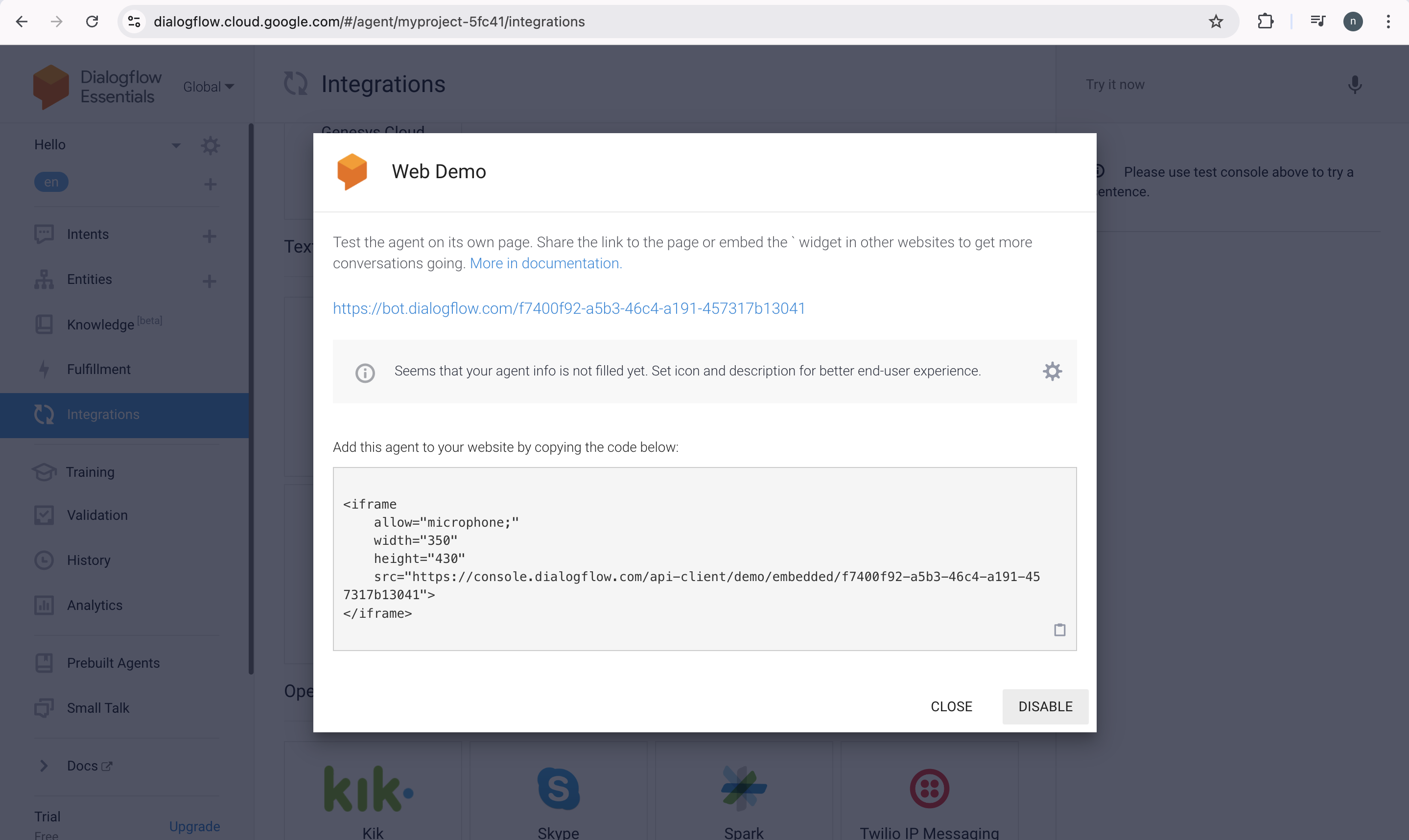The height and width of the screenshot is (840, 1409).
Task: Click the DISABLE button in dialog
Action: pos(1045,706)
